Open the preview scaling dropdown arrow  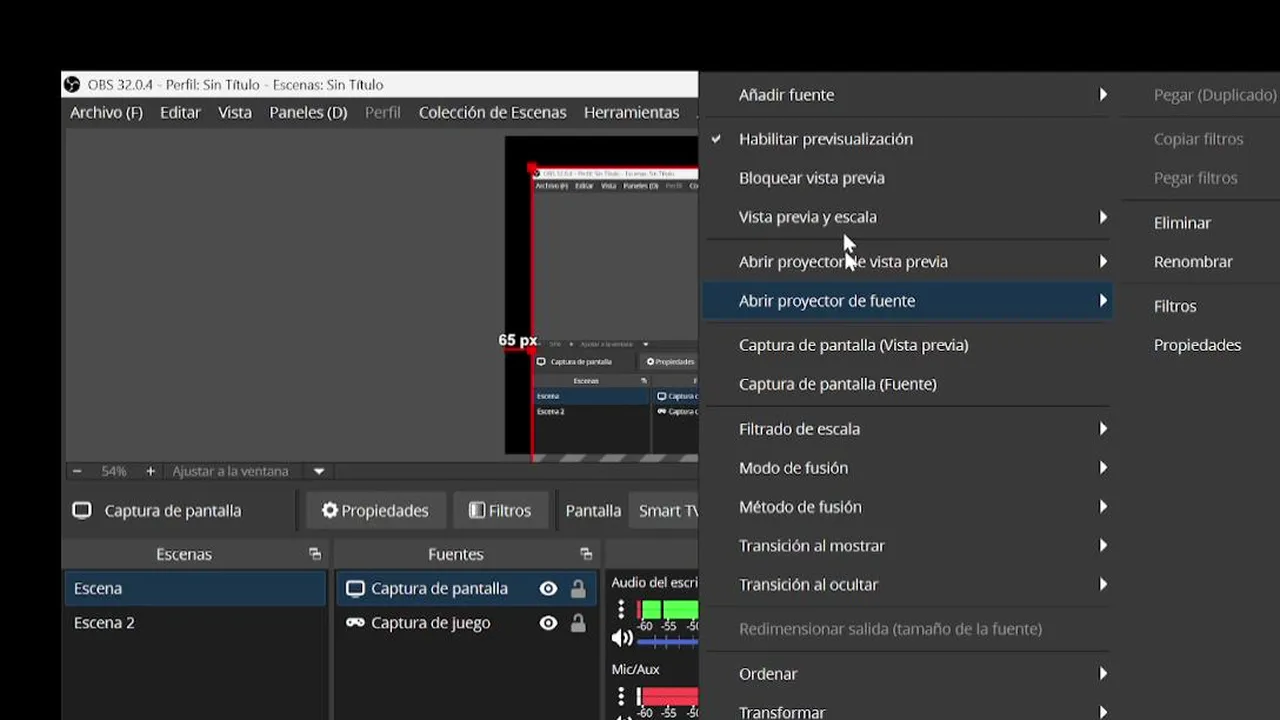pyautogui.click(x=319, y=471)
